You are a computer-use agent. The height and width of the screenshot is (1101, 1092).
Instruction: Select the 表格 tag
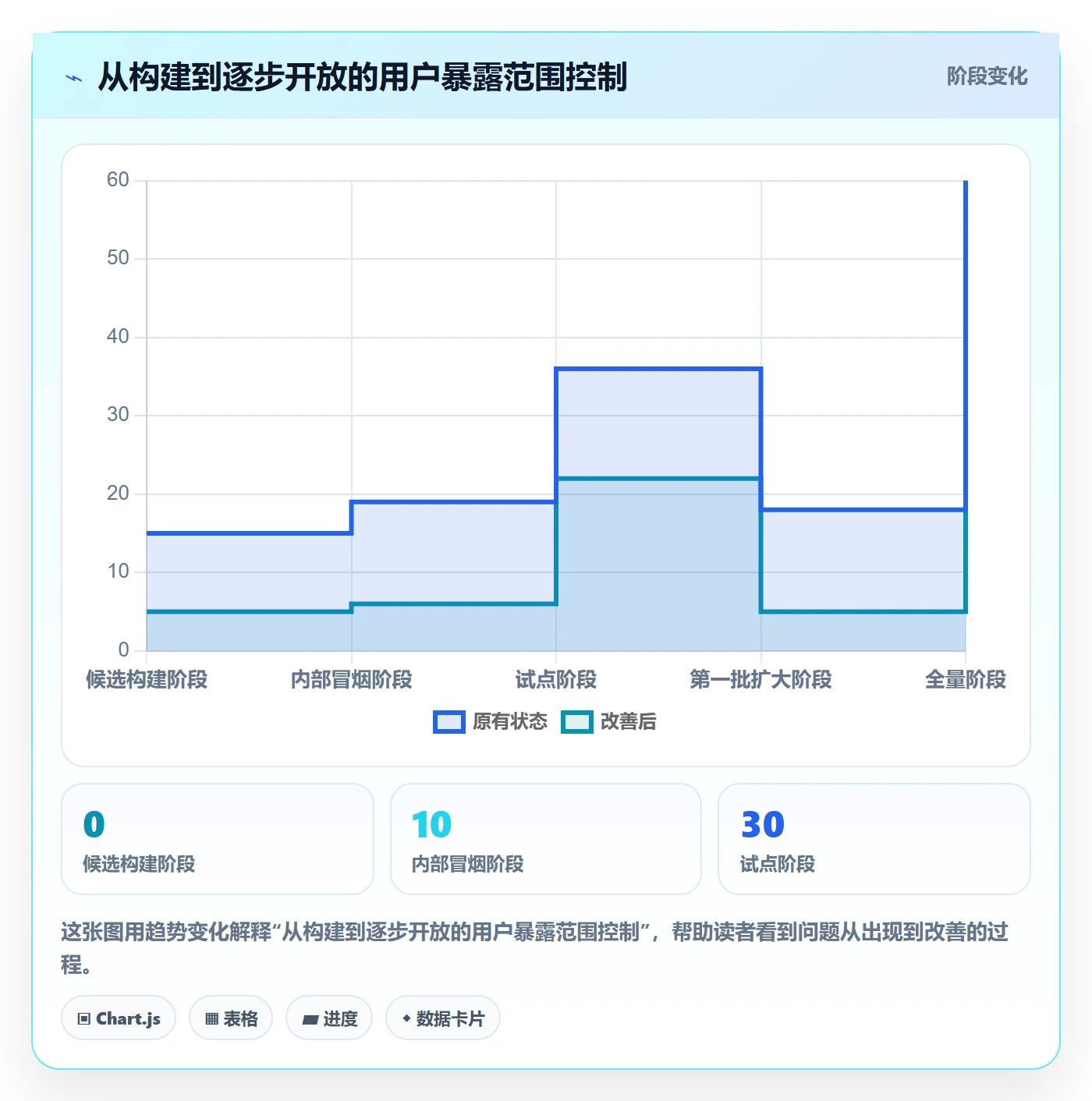click(231, 1018)
